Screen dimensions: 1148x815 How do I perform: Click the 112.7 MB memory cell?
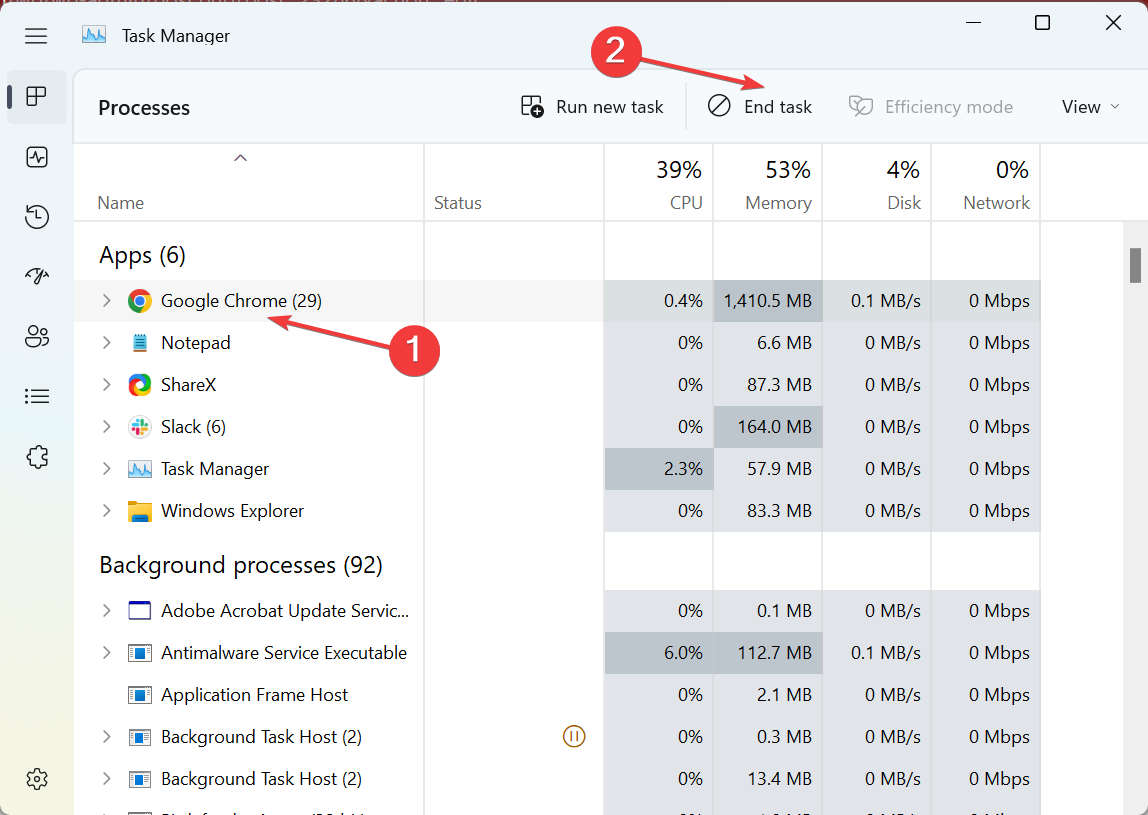click(x=768, y=653)
